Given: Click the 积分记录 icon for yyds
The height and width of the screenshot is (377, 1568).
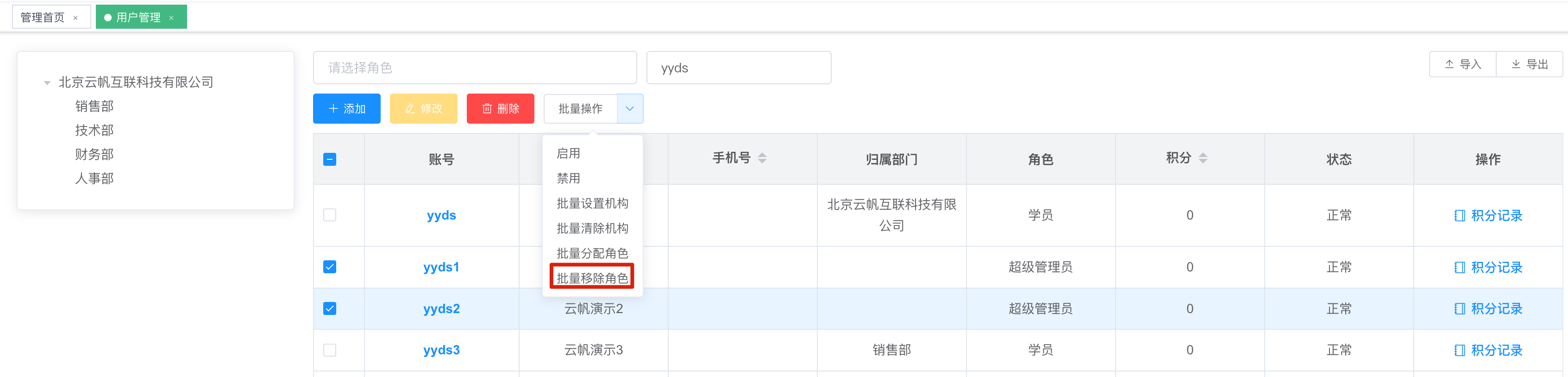Looking at the screenshot, I should 1459,216.
